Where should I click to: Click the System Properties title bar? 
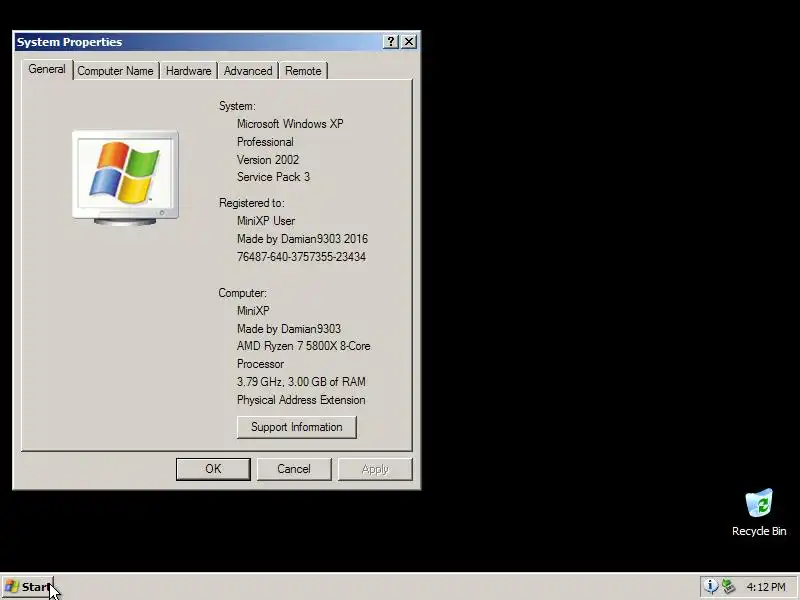[199, 42]
